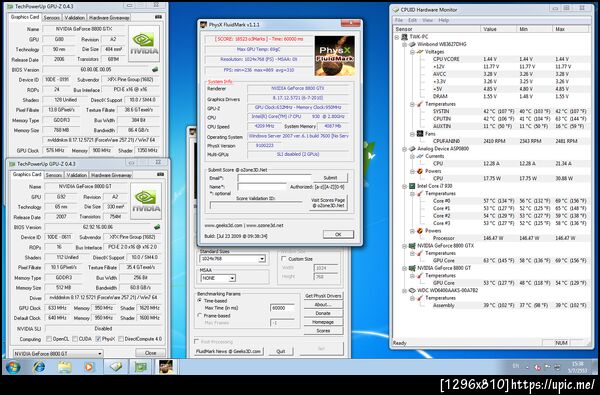This screenshot has height=395, width=600.
Task: Click the Donate button
Action: [x=323, y=313]
